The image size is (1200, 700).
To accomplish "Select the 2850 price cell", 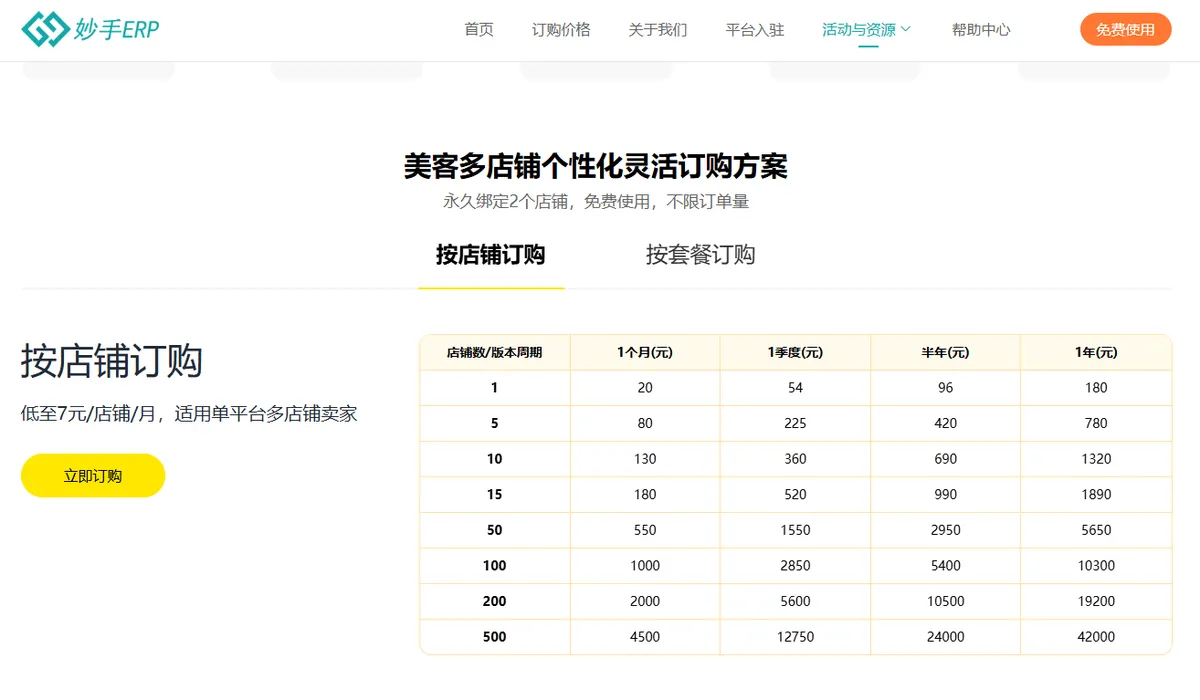I will coord(795,566).
